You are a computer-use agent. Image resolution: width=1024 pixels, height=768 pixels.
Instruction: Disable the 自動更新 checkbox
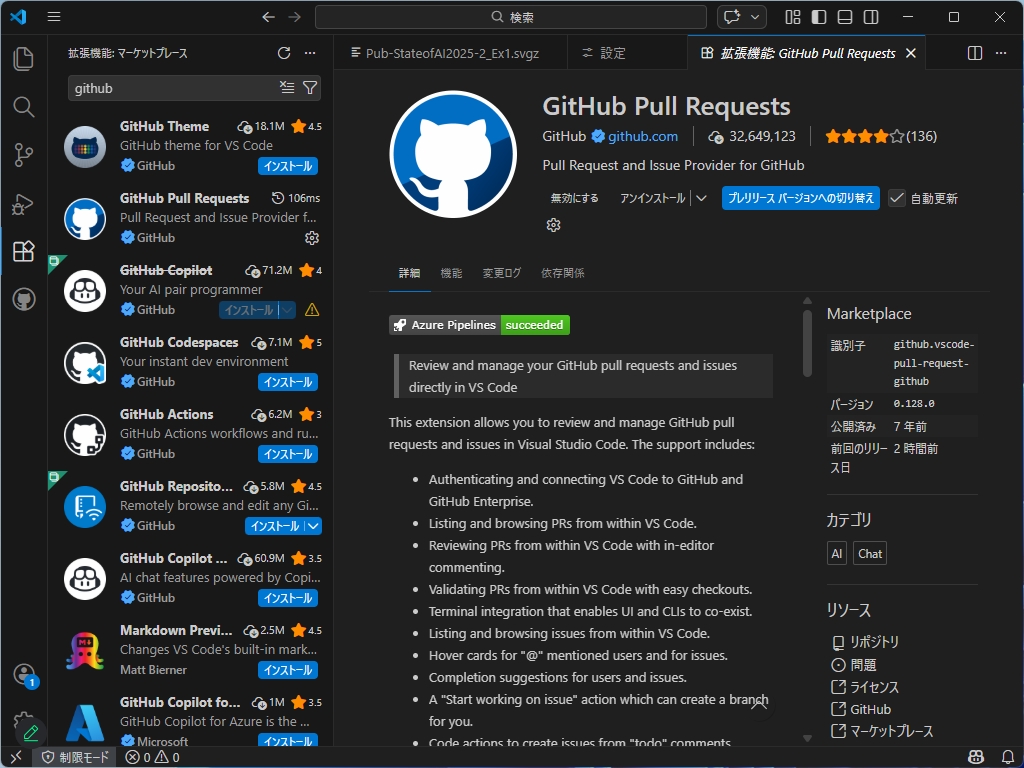coord(897,198)
